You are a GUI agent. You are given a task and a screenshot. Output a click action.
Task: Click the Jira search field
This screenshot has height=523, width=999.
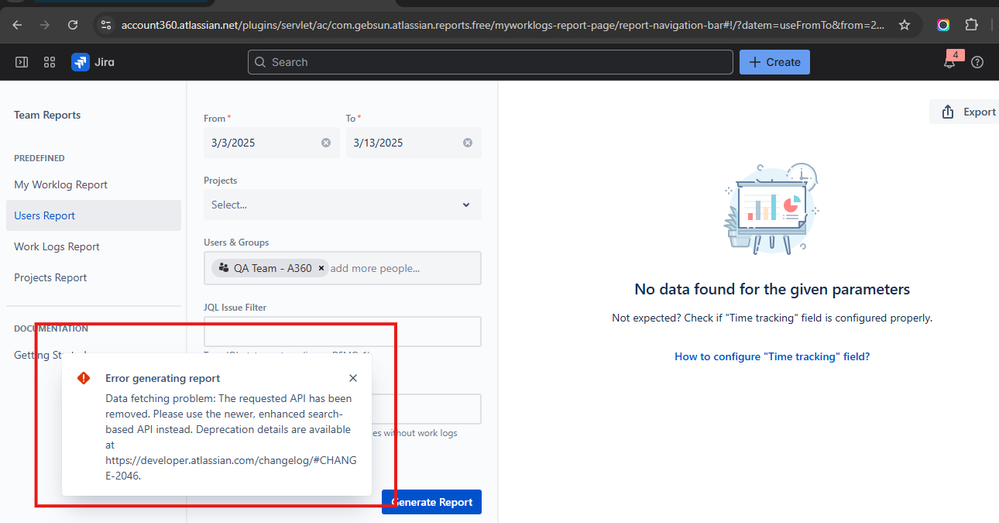coord(491,62)
